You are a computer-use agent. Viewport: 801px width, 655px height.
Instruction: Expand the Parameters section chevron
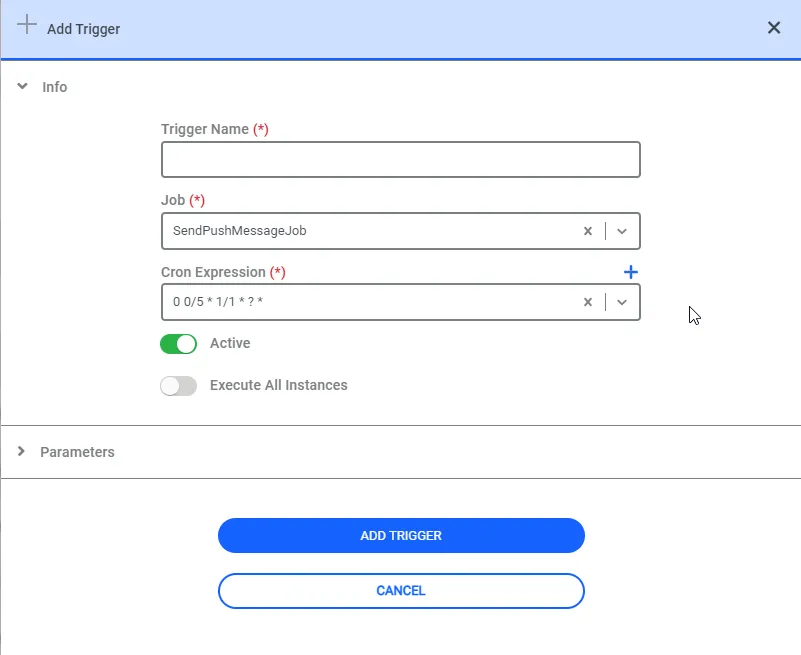pos(21,451)
